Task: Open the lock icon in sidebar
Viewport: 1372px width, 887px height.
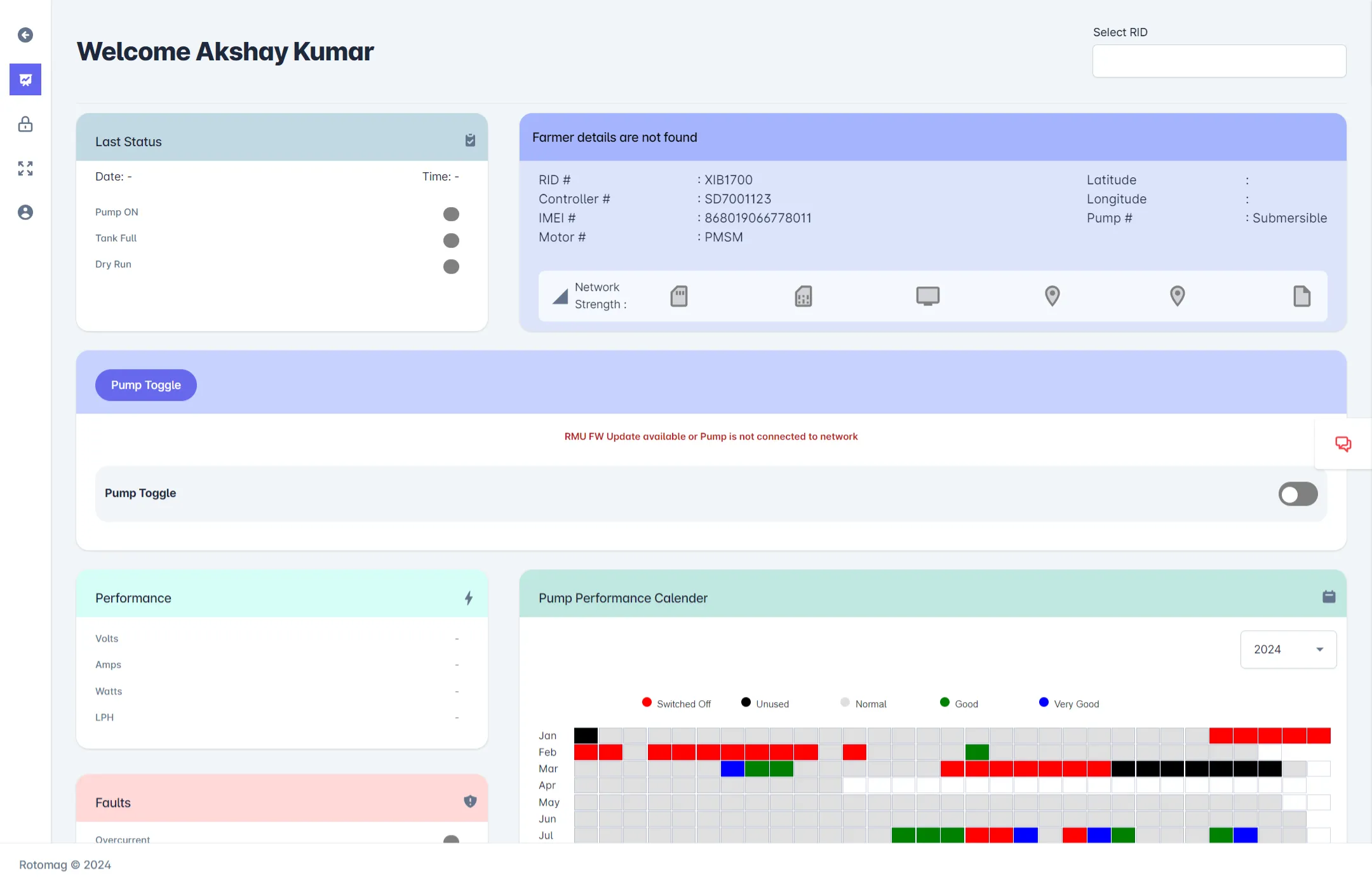Action: 25,124
